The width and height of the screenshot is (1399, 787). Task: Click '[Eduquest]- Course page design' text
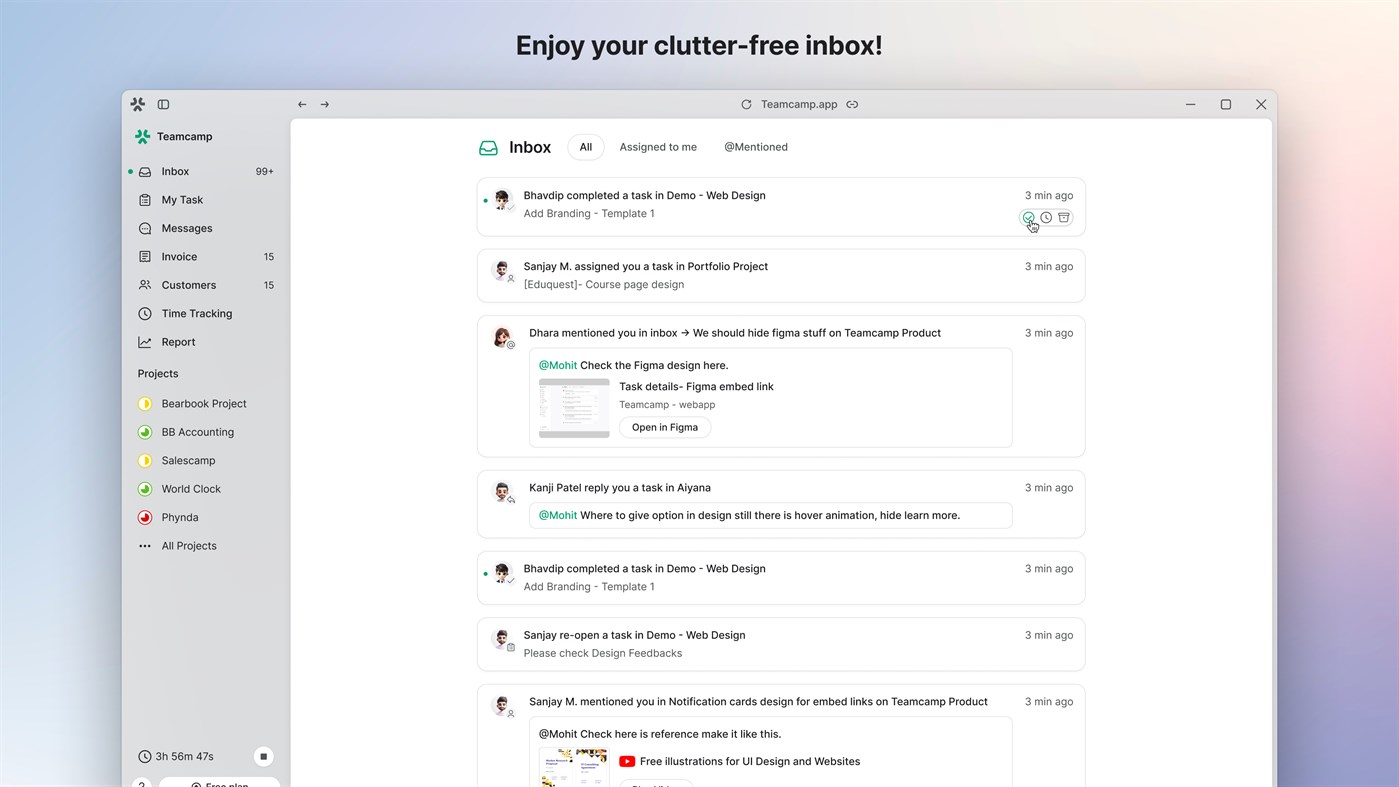[x=604, y=284]
